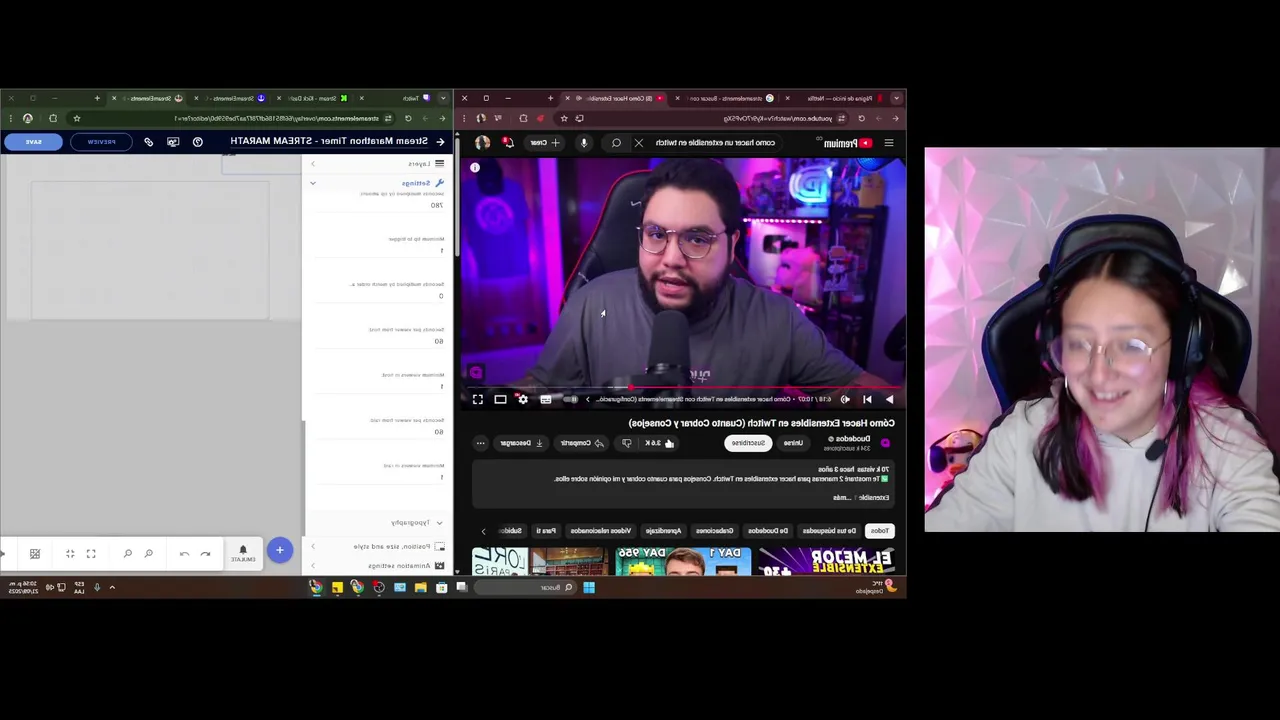
Task: Open the YouTube hamburger guide menu
Action: tap(888, 143)
